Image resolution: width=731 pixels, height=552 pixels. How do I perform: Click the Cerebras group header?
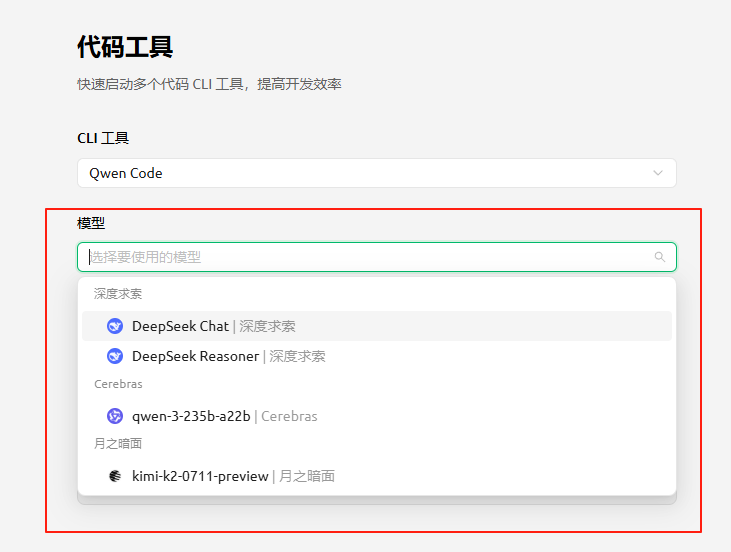coord(118,384)
